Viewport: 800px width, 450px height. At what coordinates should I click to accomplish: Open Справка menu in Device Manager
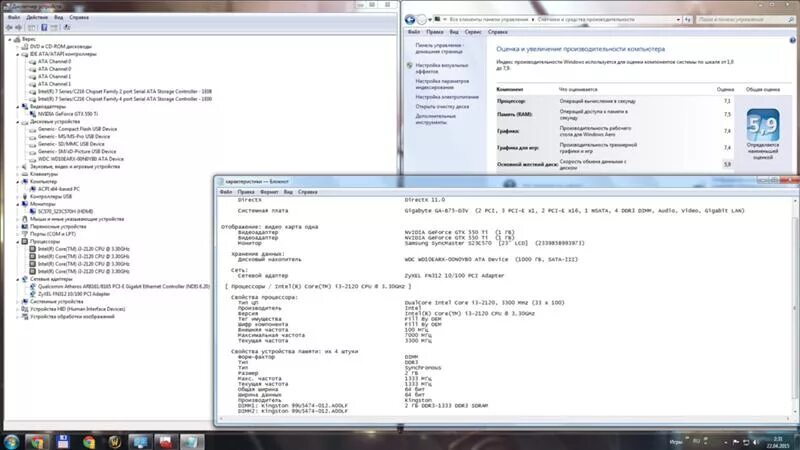tap(79, 17)
